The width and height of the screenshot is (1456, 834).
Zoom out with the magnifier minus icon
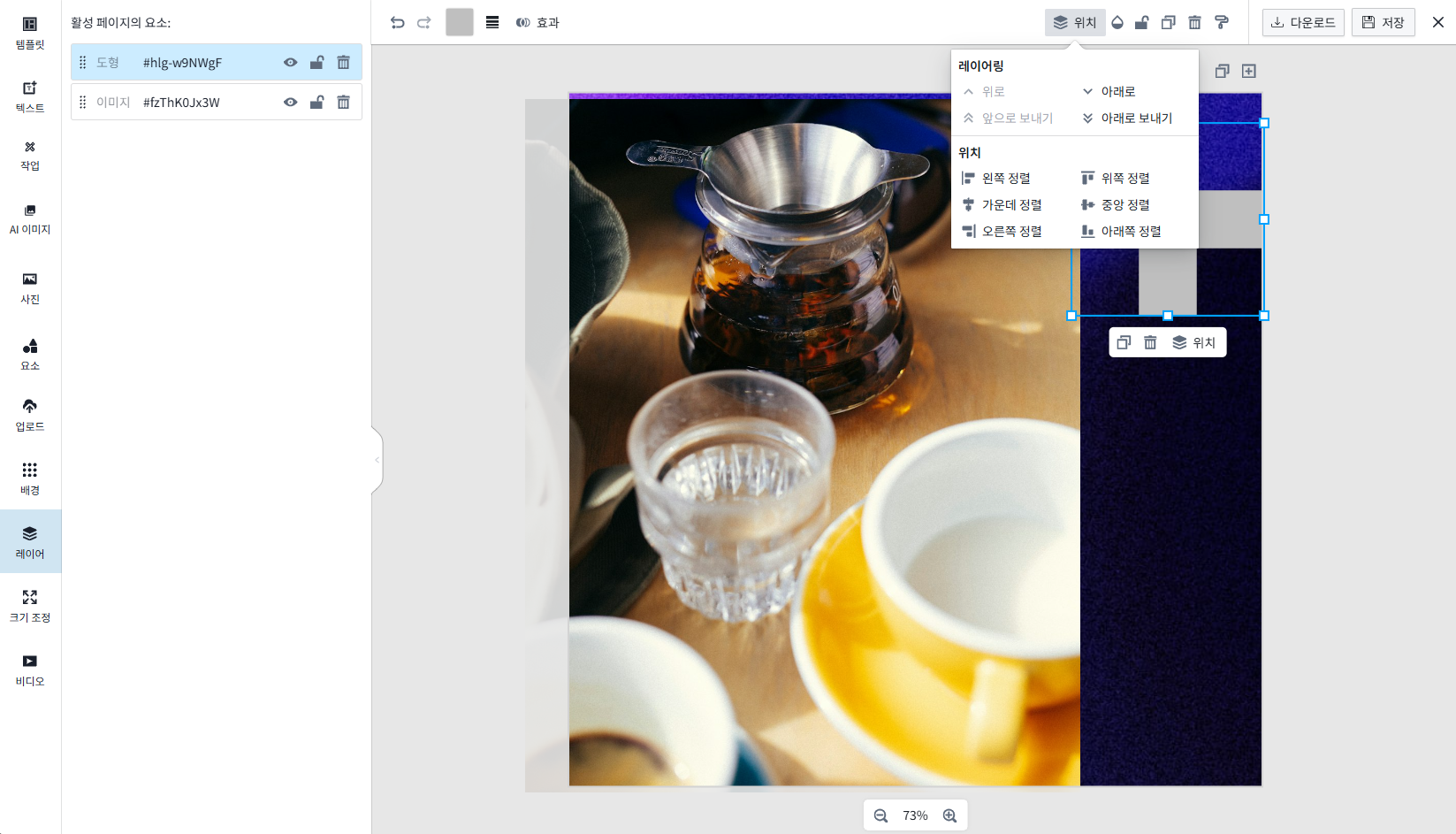click(880, 815)
